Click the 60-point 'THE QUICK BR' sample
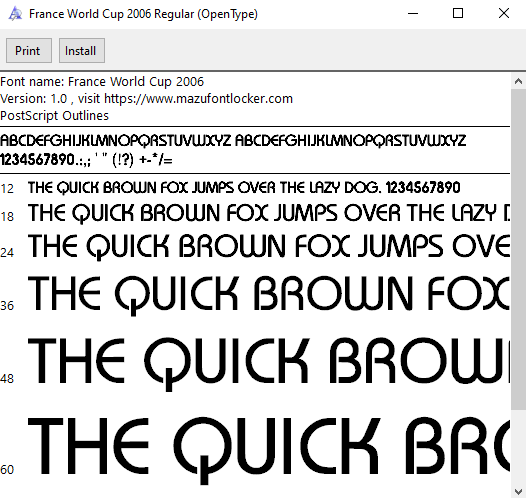 point(269,450)
